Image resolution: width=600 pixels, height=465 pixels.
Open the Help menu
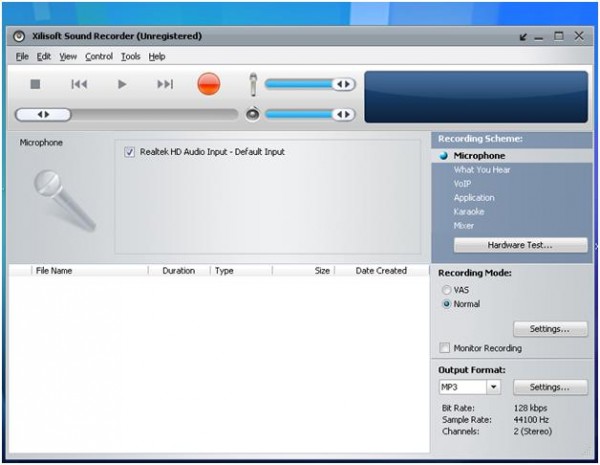click(x=157, y=57)
